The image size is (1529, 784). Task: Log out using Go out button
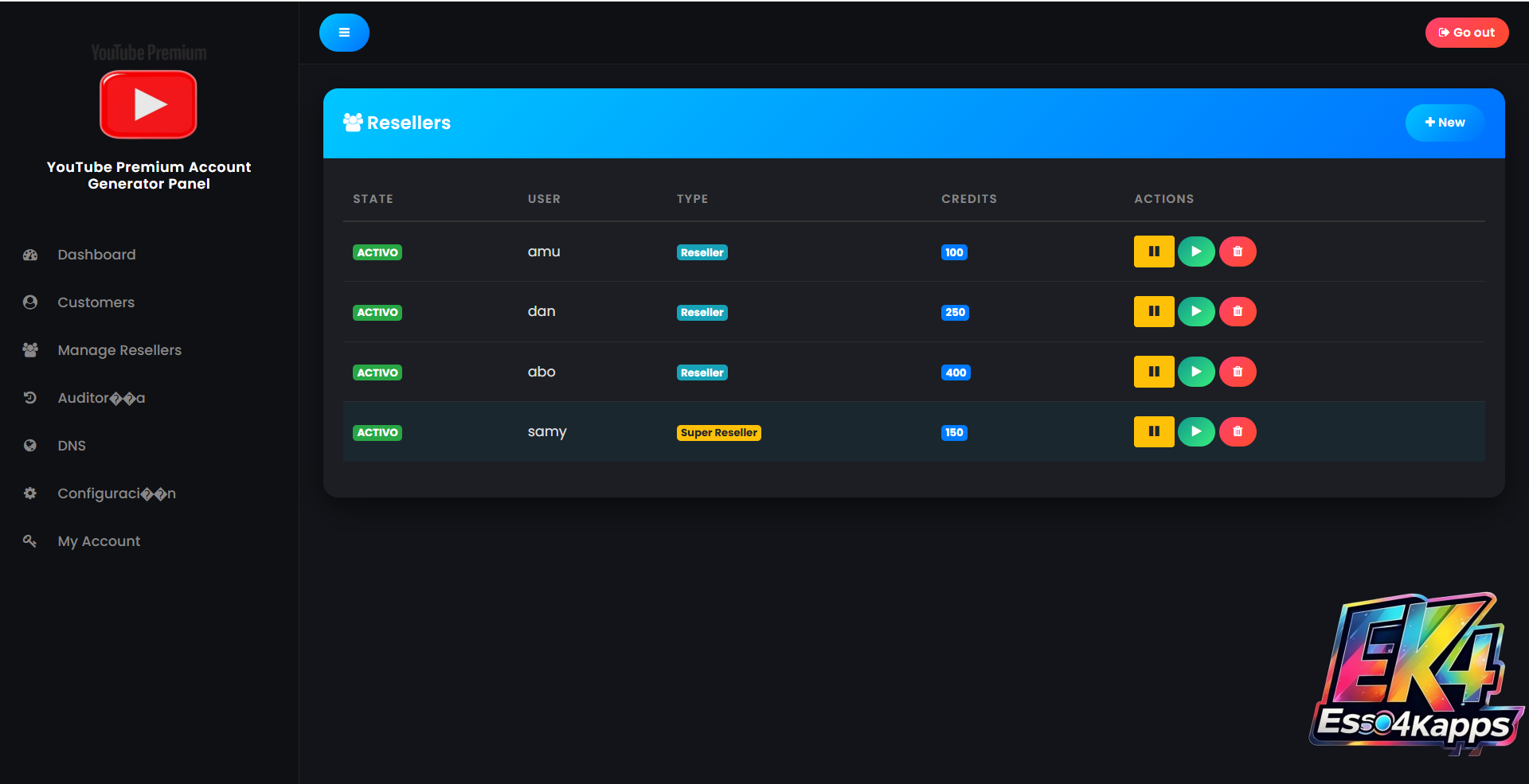pos(1466,33)
